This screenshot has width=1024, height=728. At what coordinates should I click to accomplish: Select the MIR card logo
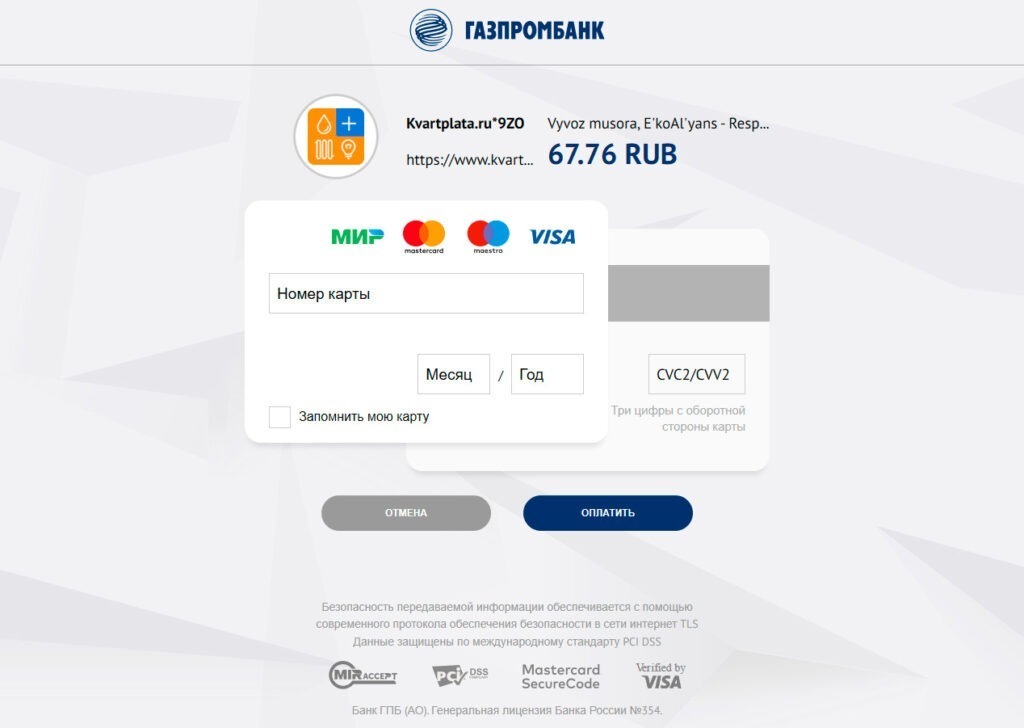[357, 236]
